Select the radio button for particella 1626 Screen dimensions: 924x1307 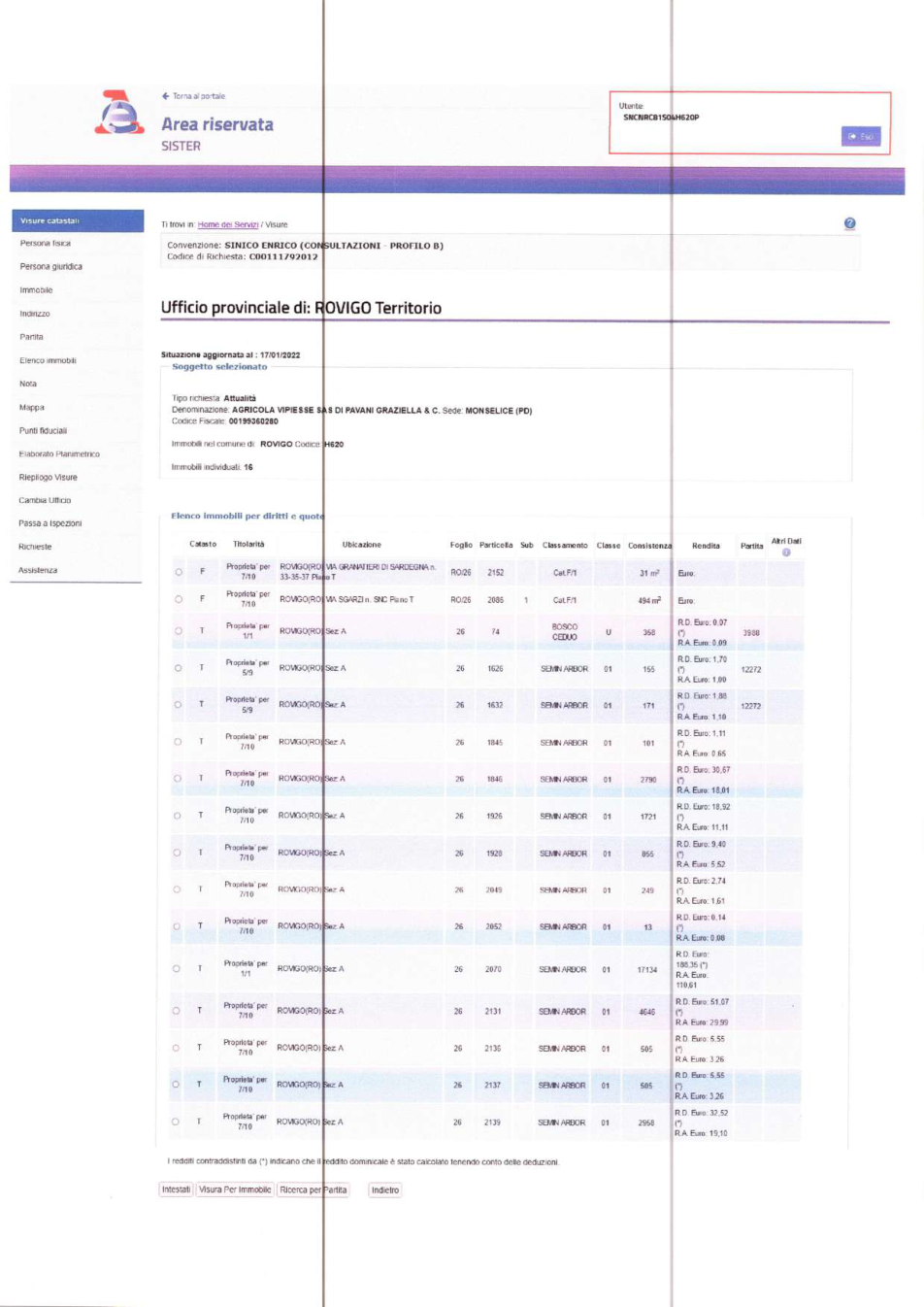point(178,668)
